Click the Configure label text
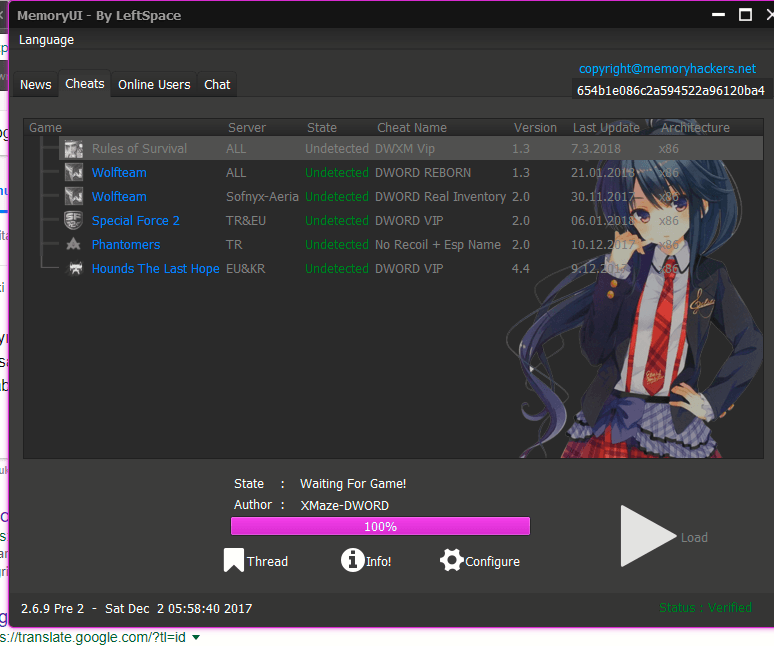The width and height of the screenshot is (774, 646). [x=492, y=562]
